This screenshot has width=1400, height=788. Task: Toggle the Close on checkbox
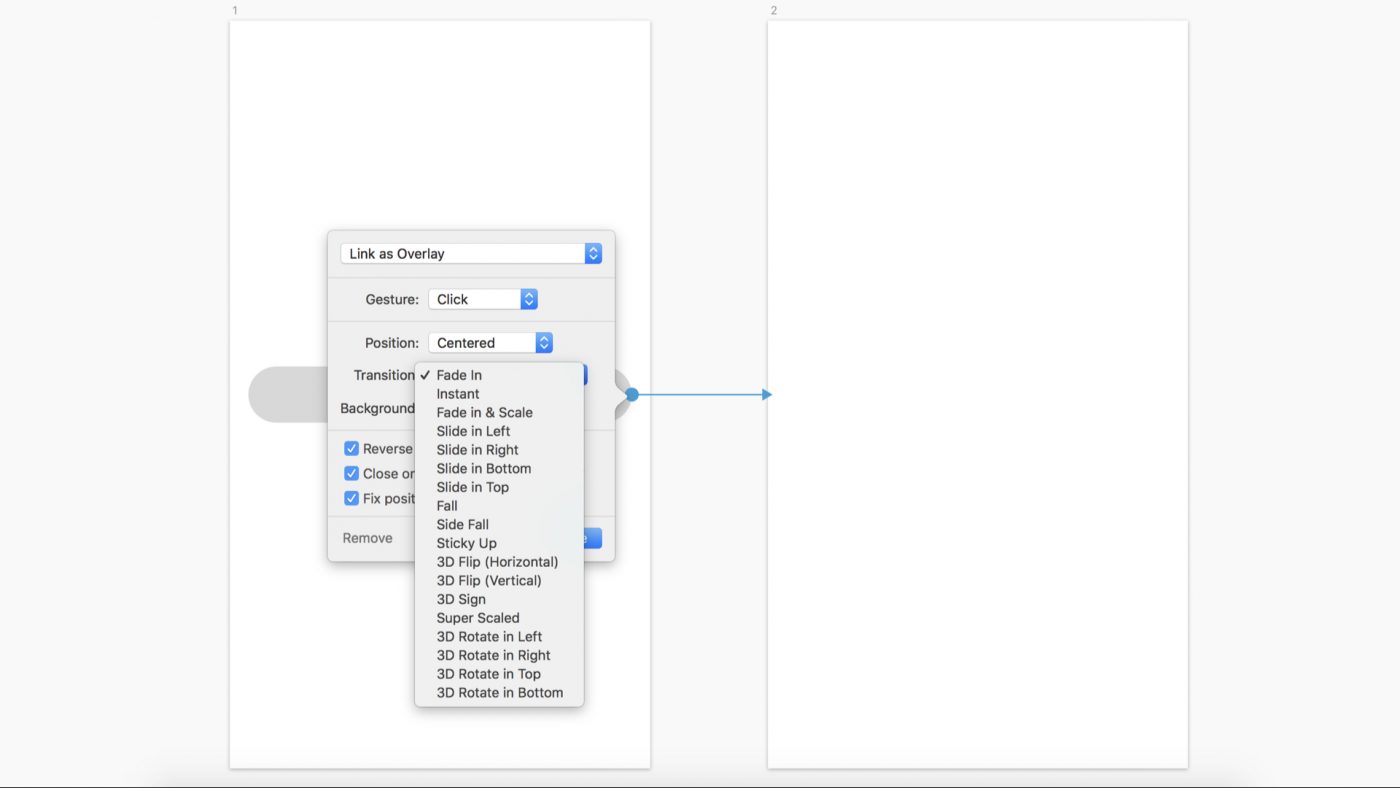[x=351, y=474]
